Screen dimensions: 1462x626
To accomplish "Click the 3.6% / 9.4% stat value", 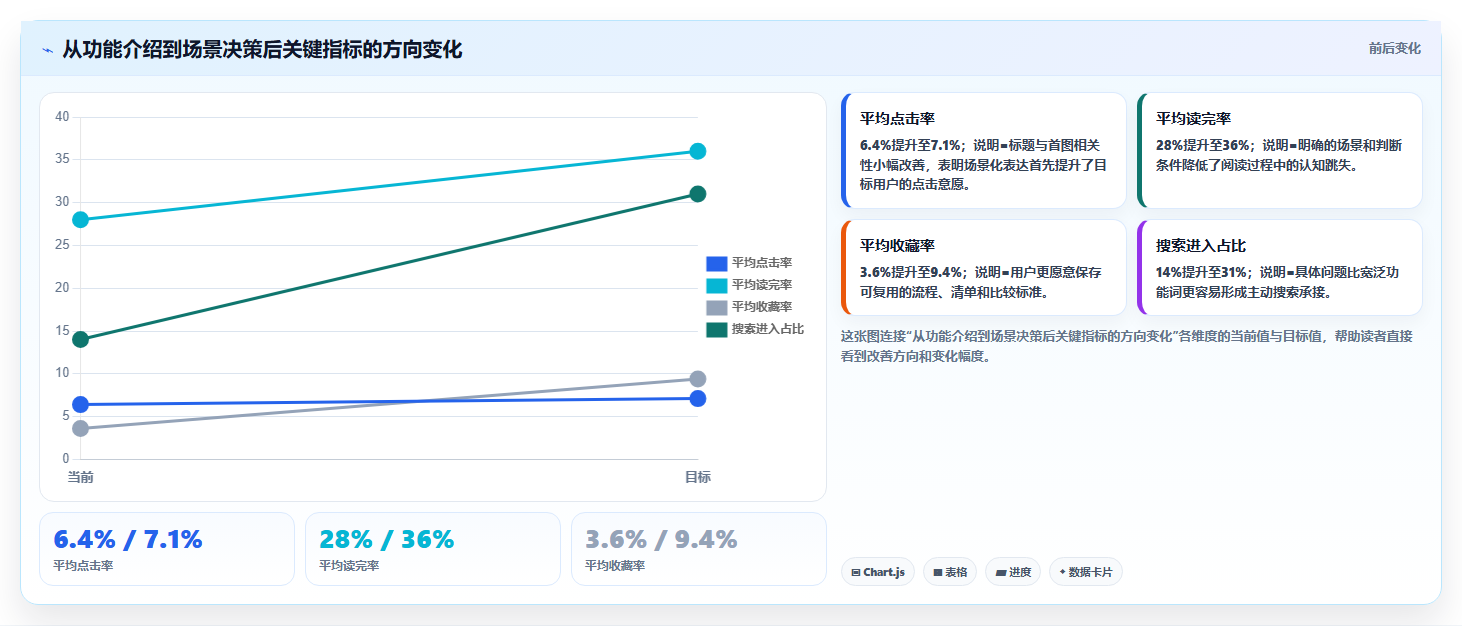I will [x=661, y=539].
